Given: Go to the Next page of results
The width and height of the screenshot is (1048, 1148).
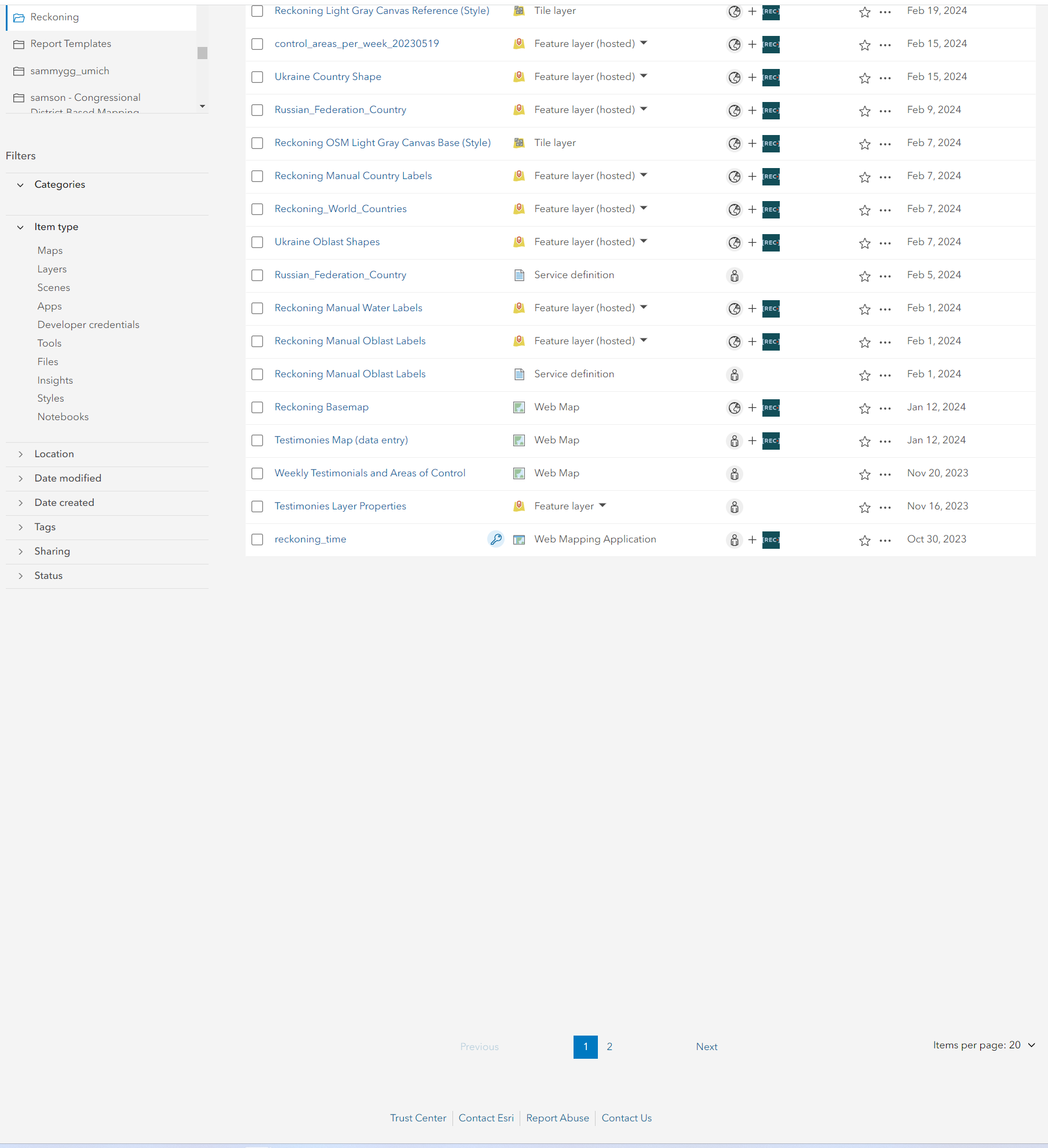Looking at the screenshot, I should click(706, 1047).
